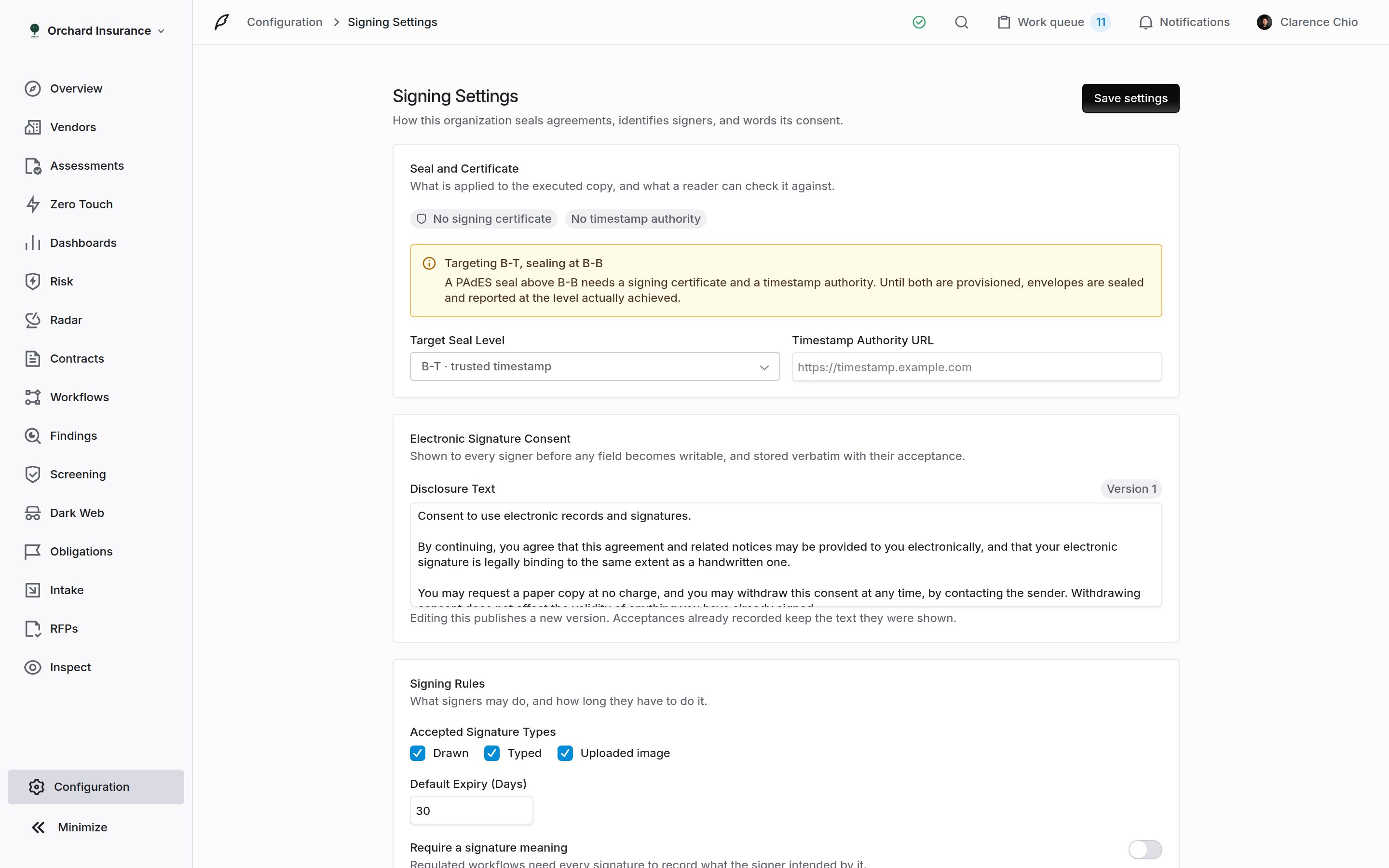Expand the Orchard Insurance organization switcher
This screenshot has width=1389, height=868.
pos(96,30)
